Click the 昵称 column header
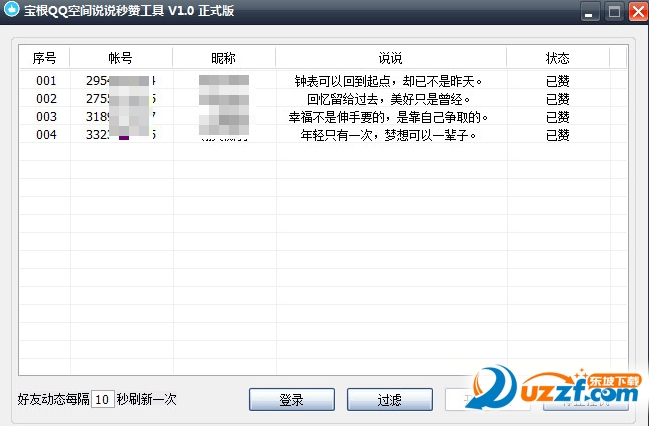 pos(224,57)
